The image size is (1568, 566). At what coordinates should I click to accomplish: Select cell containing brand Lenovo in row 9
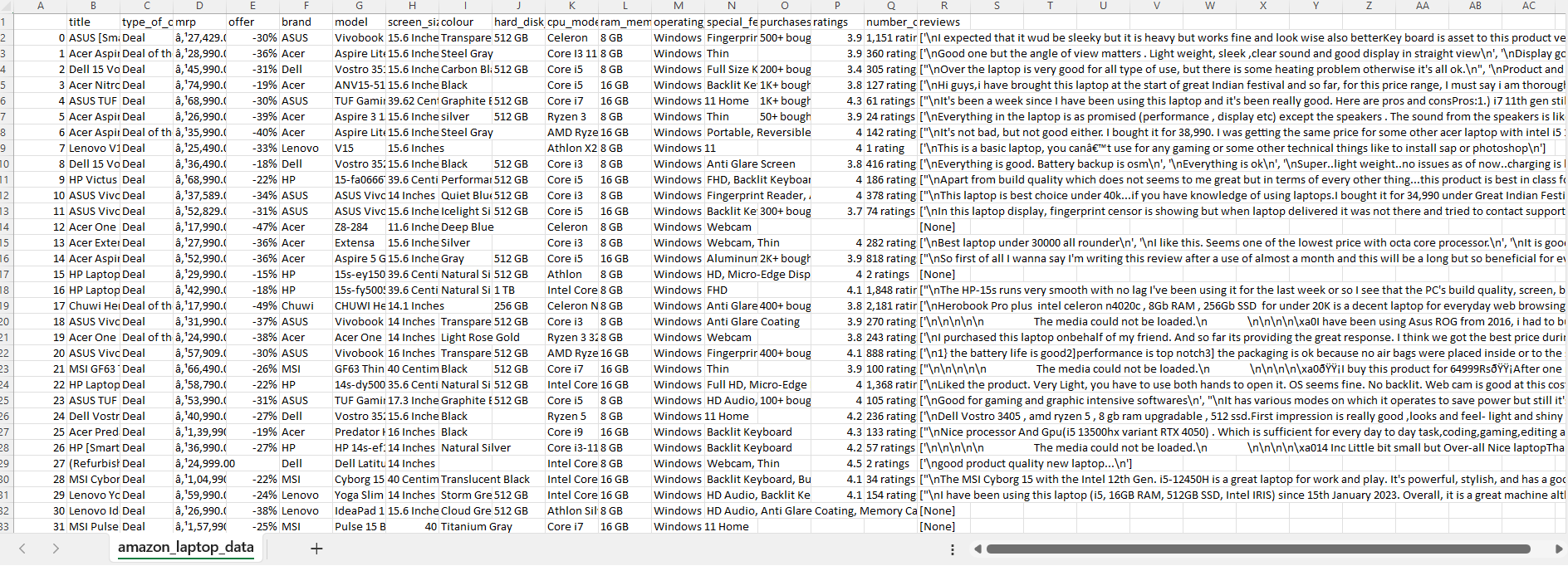point(306,149)
